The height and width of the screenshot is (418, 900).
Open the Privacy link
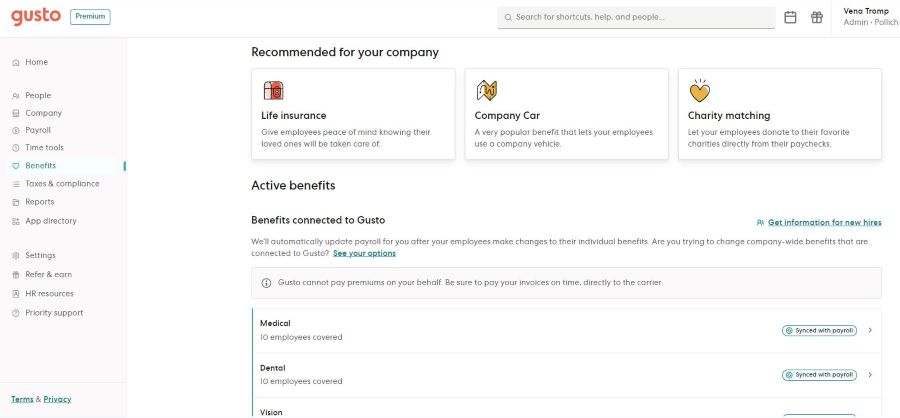[x=57, y=399]
